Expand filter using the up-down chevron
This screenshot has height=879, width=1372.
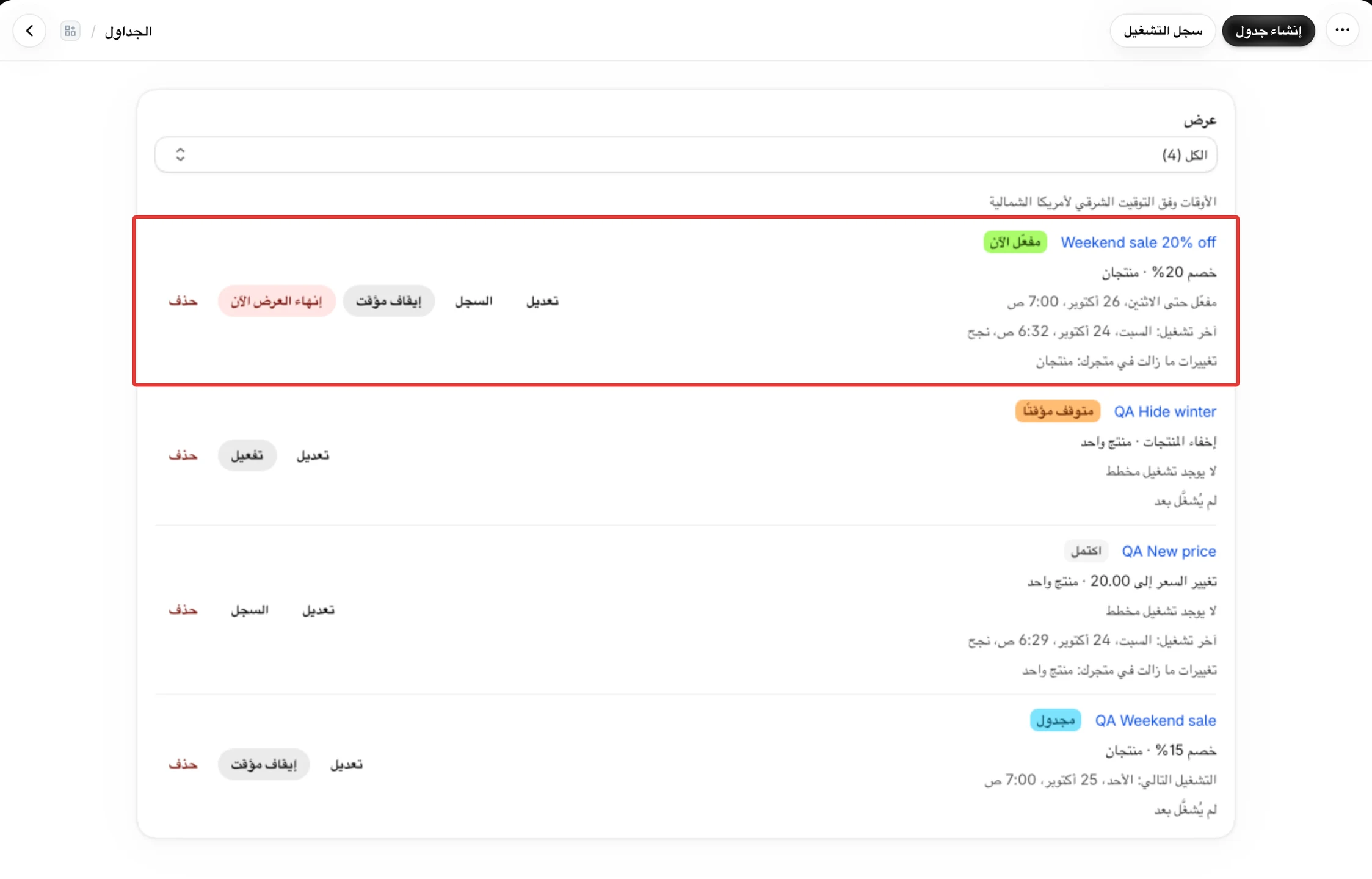180,154
